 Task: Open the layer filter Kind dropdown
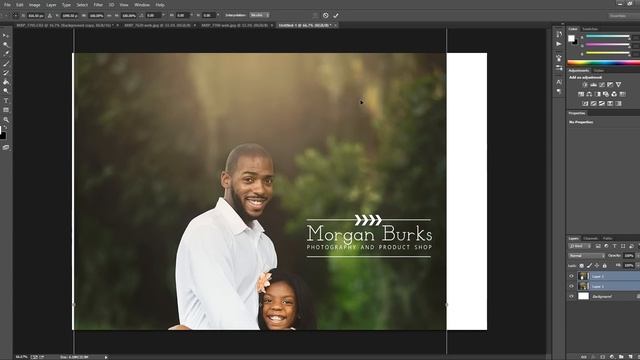click(x=580, y=246)
